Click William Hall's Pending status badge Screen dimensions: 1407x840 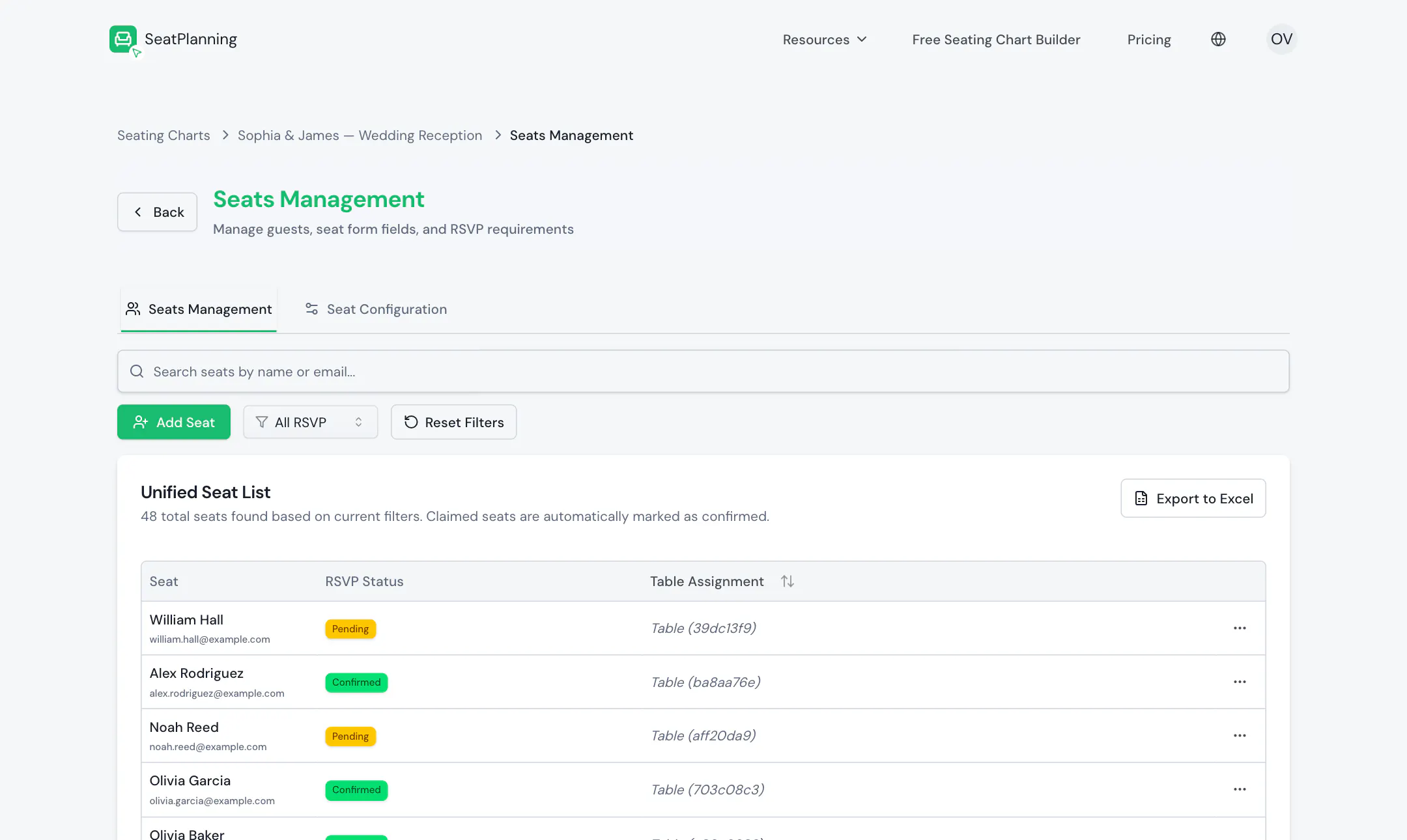tap(350, 629)
